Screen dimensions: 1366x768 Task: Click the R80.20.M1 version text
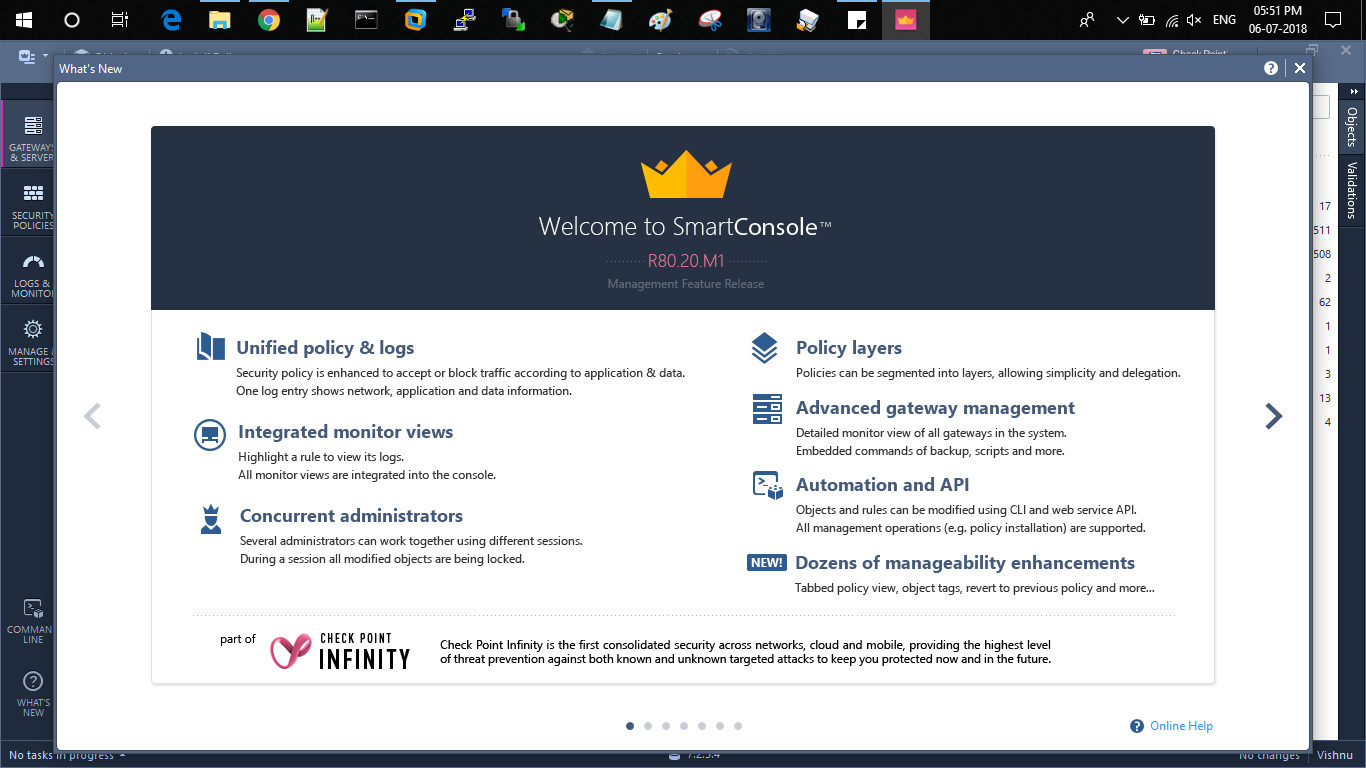pyautogui.click(x=686, y=261)
